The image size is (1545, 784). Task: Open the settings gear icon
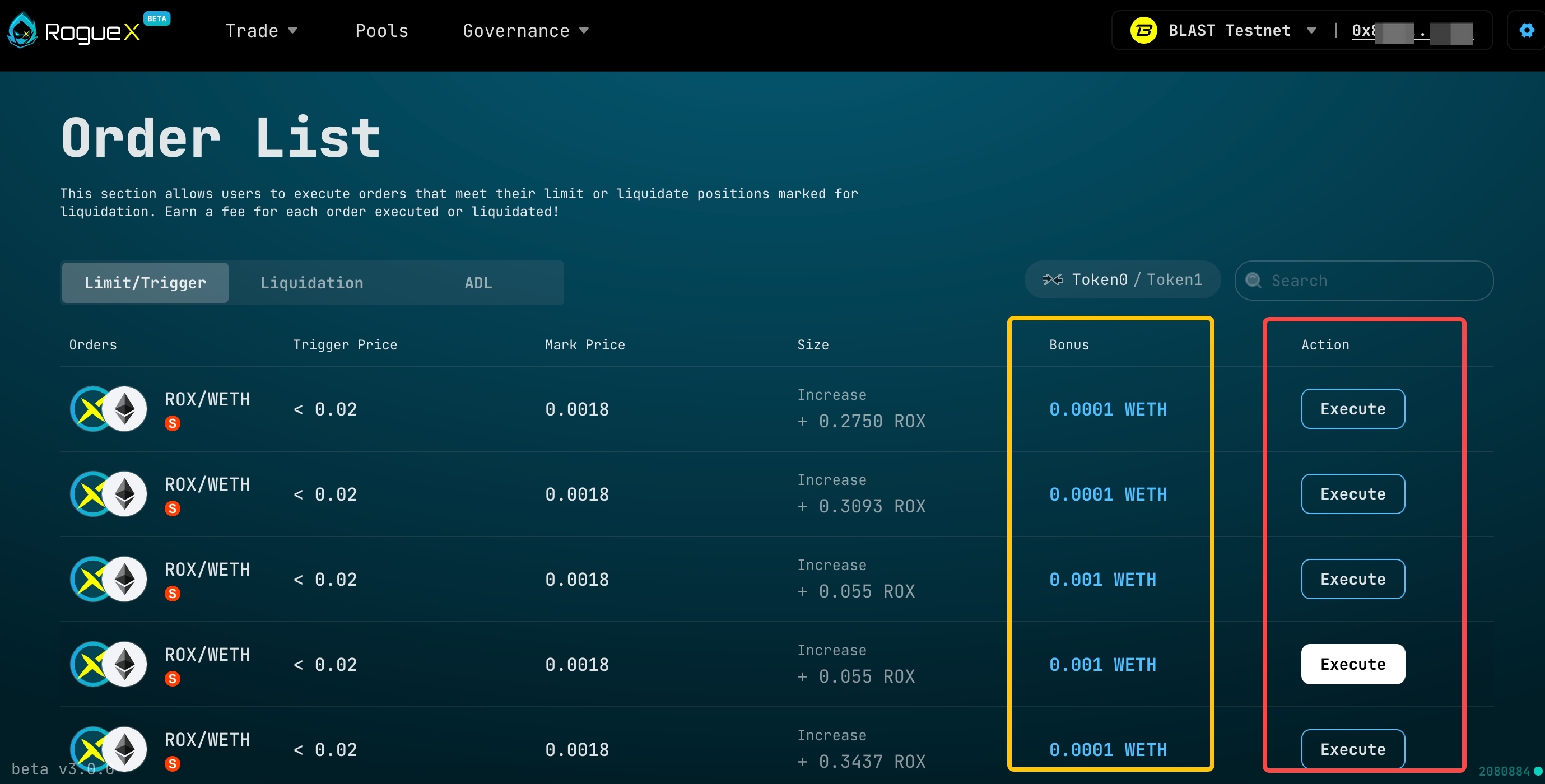[1527, 30]
